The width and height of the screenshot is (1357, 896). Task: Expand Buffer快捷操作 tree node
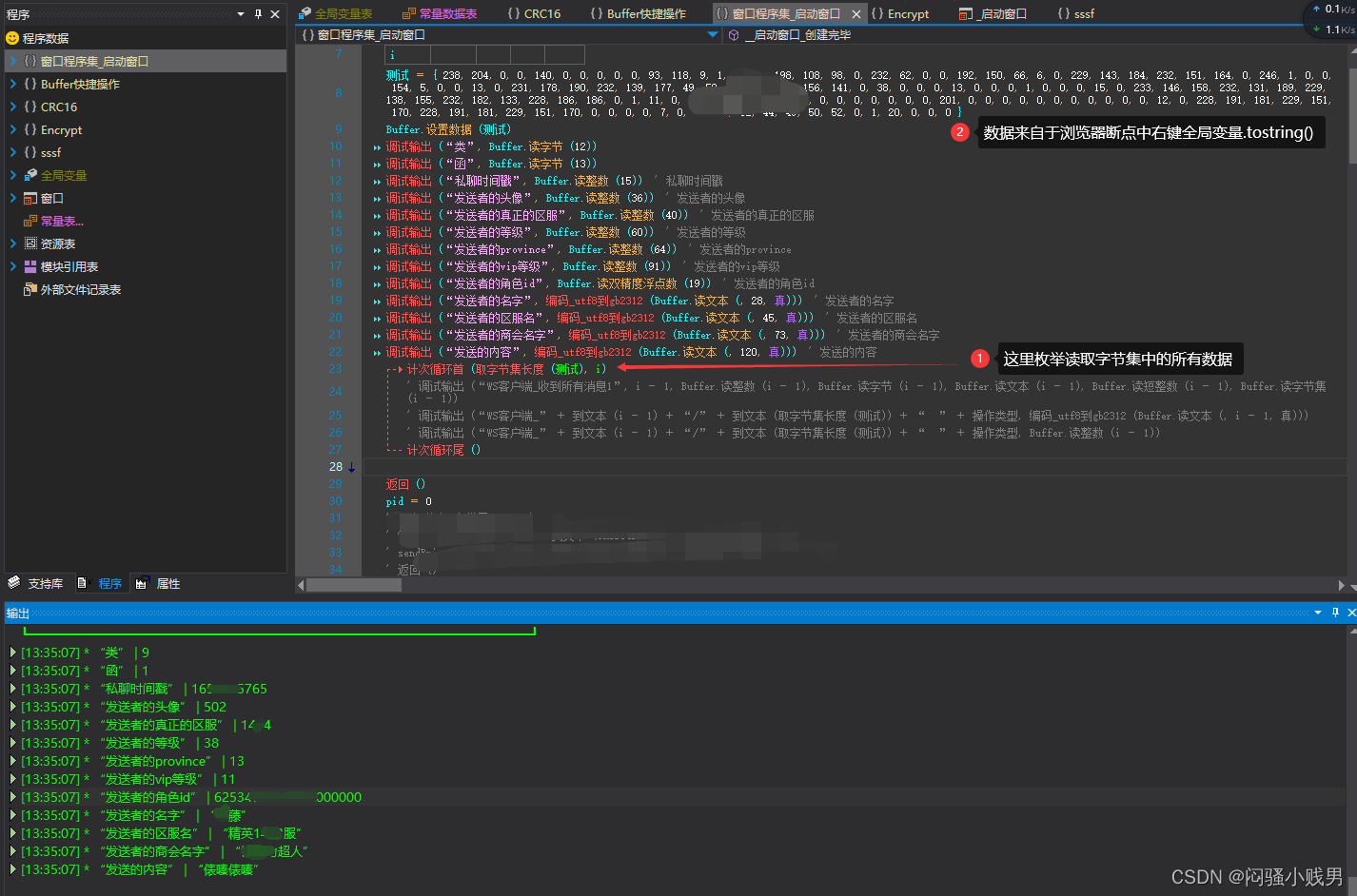tap(13, 84)
